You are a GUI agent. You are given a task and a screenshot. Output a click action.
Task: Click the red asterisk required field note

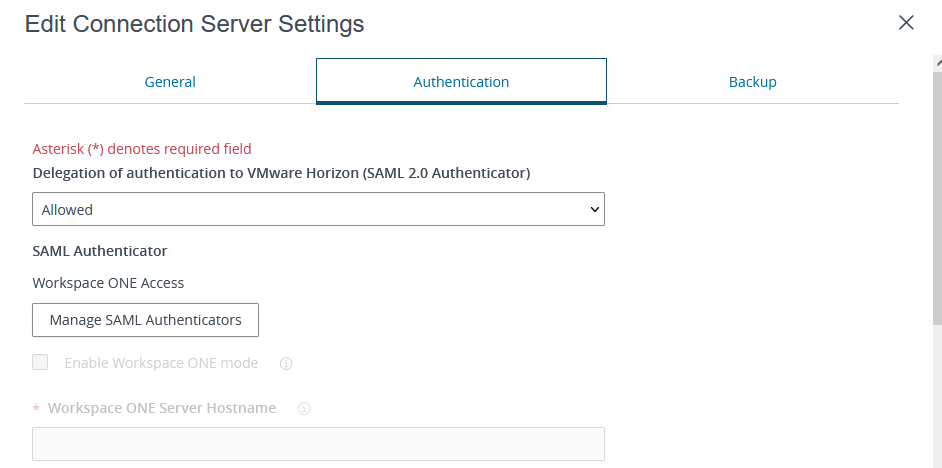[x=142, y=149]
